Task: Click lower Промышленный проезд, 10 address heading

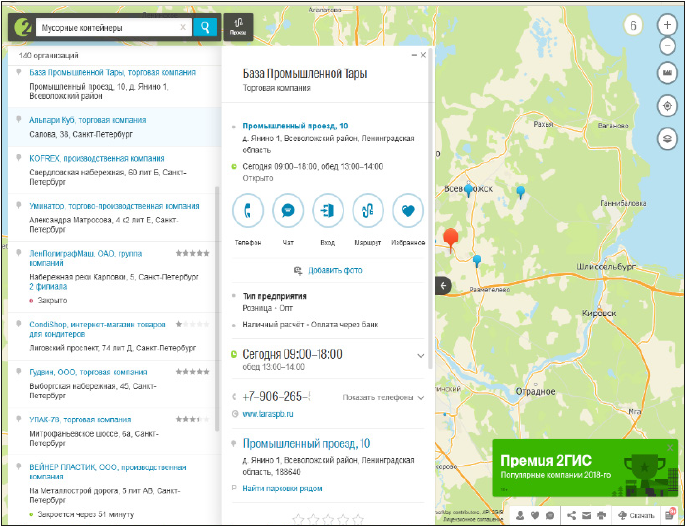Action: click(x=306, y=444)
